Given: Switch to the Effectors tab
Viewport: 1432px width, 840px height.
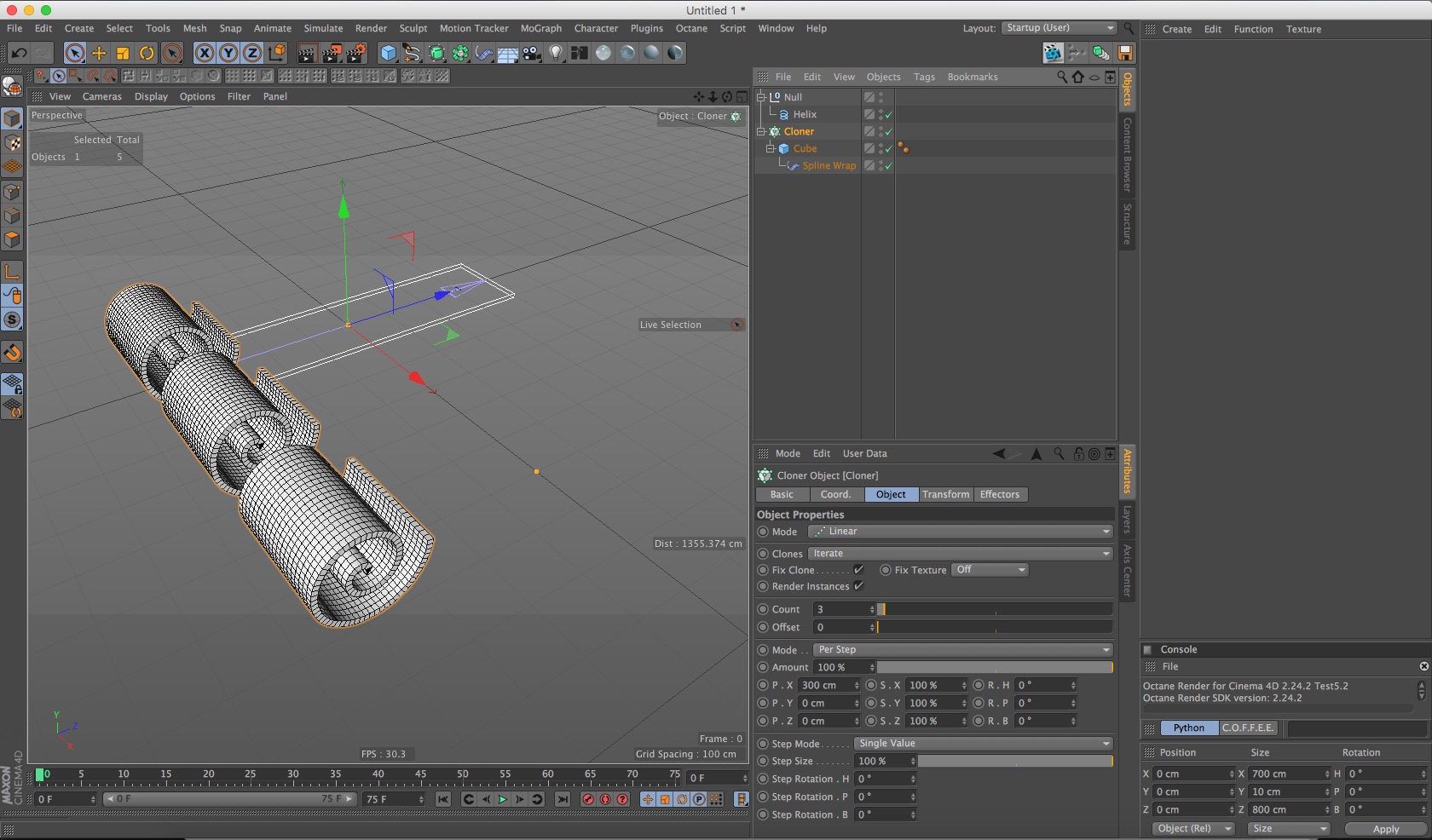Looking at the screenshot, I should point(999,494).
